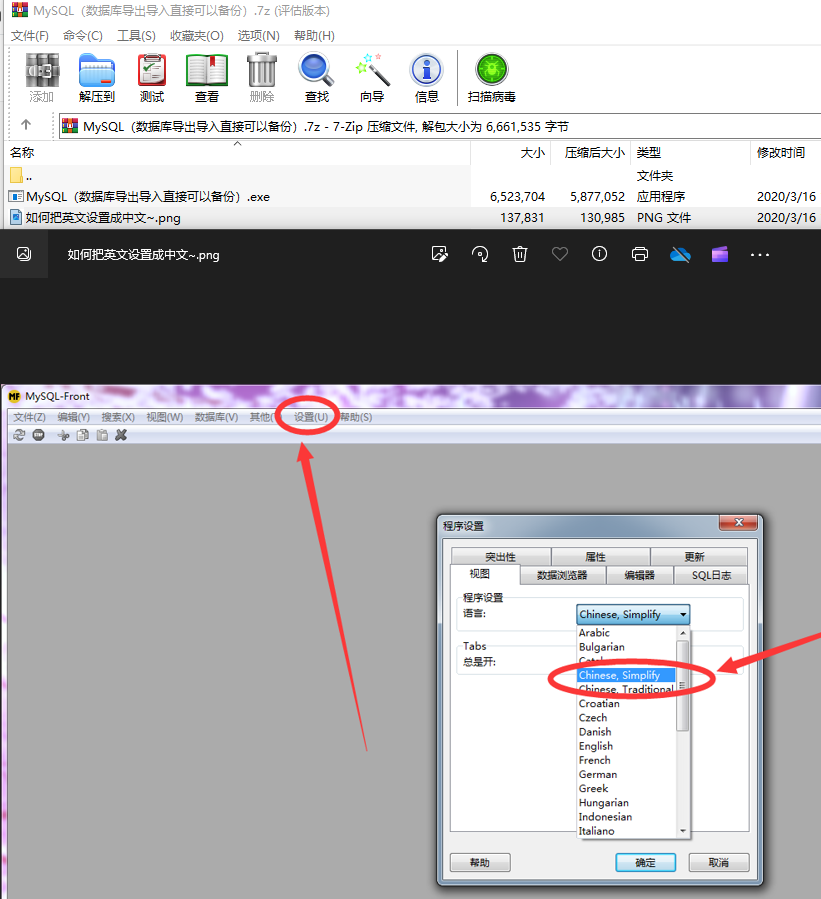Open the 帮助(H) menu in WinRAR
This screenshot has height=899, width=821.
point(314,36)
